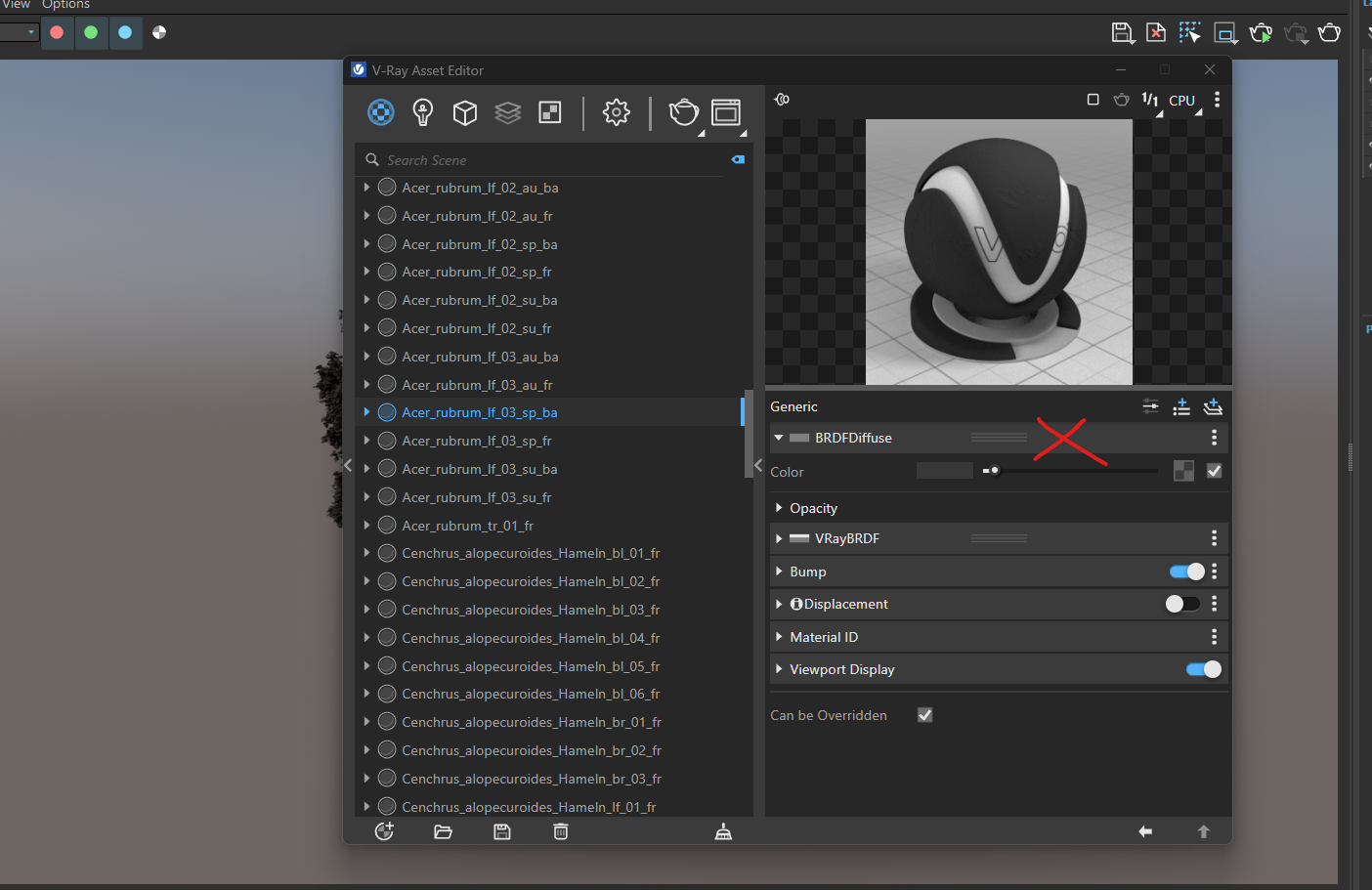Expand Acer_rubrum_lf_02_au_ba tree arrow
1372x890 pixels.
[366, 188]
